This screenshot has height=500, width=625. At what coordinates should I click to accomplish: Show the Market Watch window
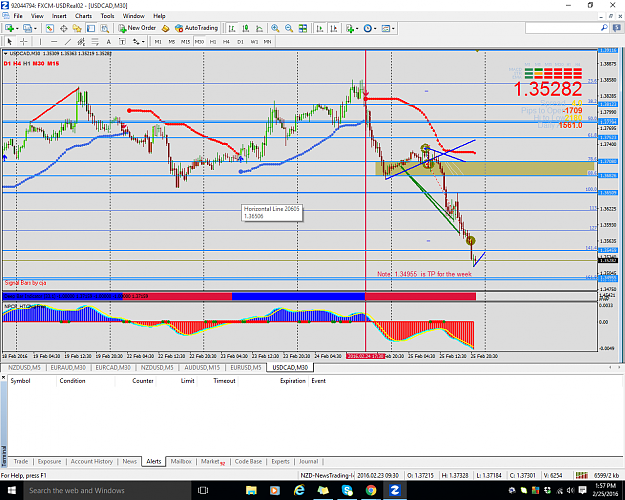pos(49,28)
